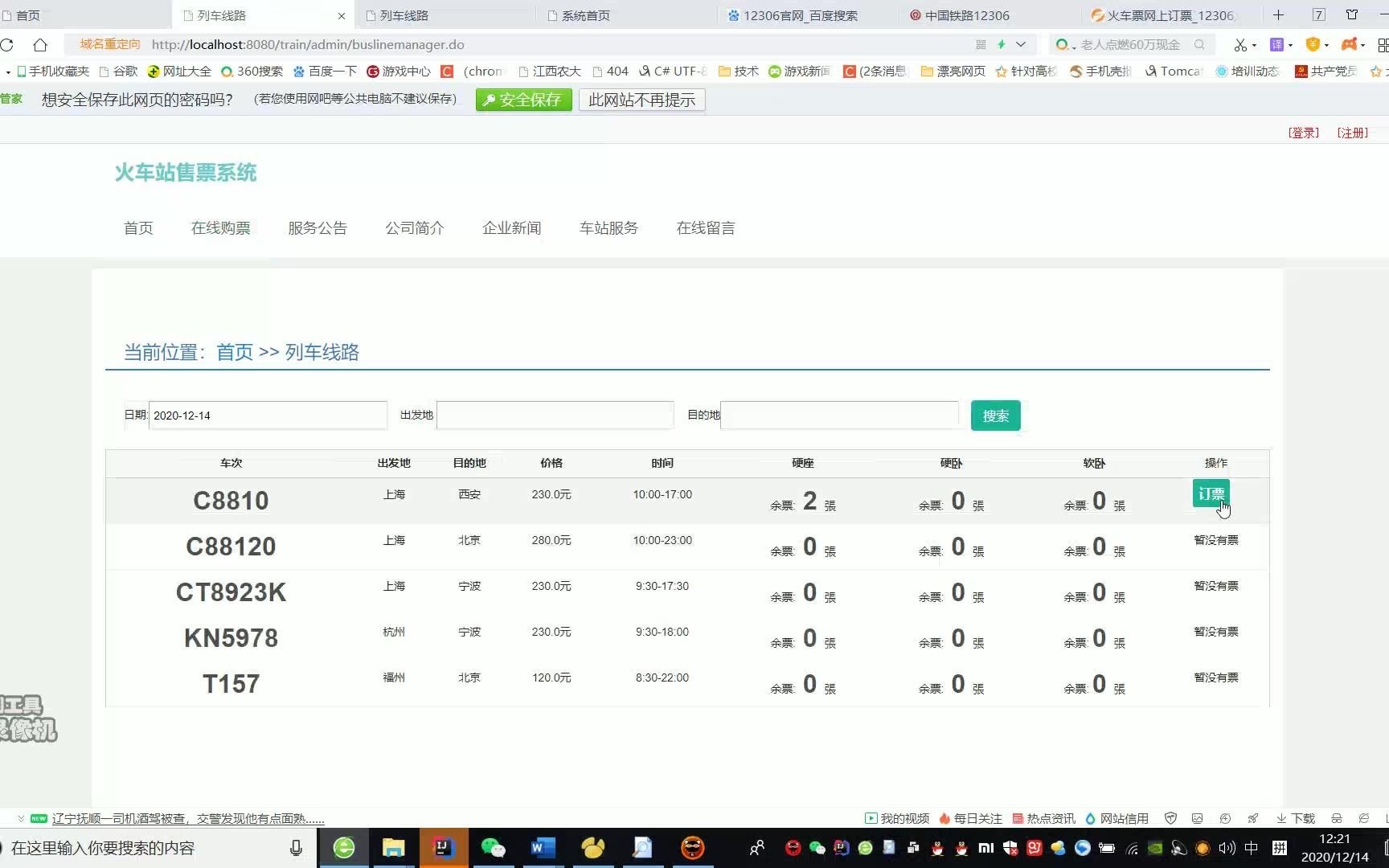Click the reload page icon
This screenshot has height=868, width=1389.
click(6, 45)
